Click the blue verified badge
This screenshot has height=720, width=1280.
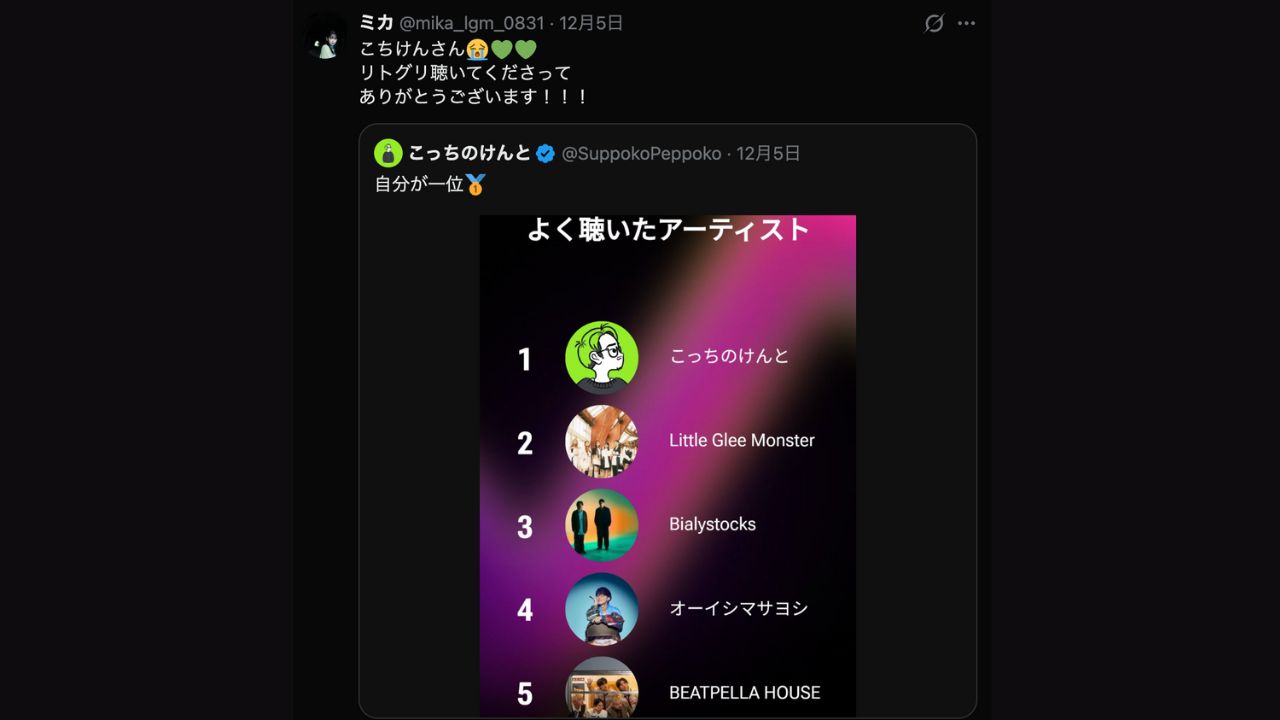tap(545, 153)
